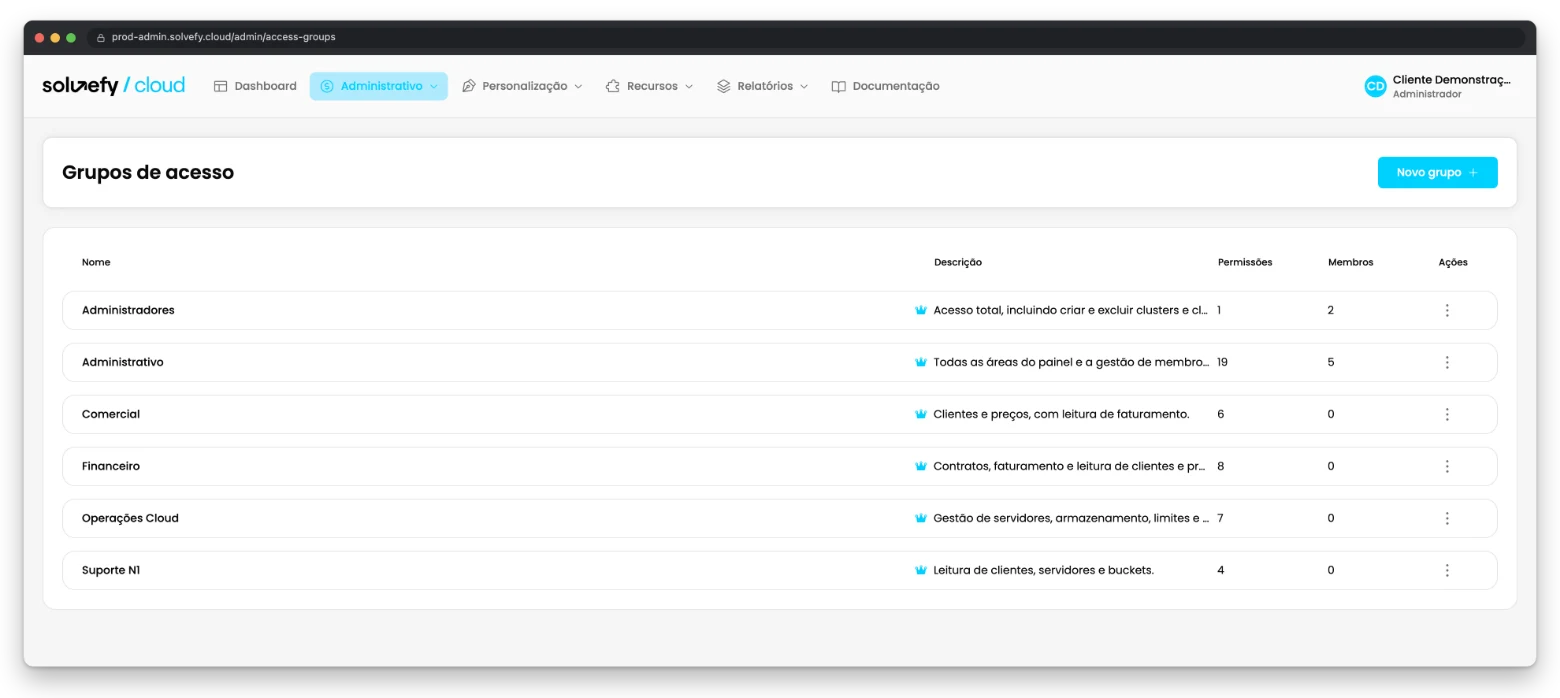The image size is (1560, 698).
Task: Go to the Dashboard page
Action: tap(255, 86)
